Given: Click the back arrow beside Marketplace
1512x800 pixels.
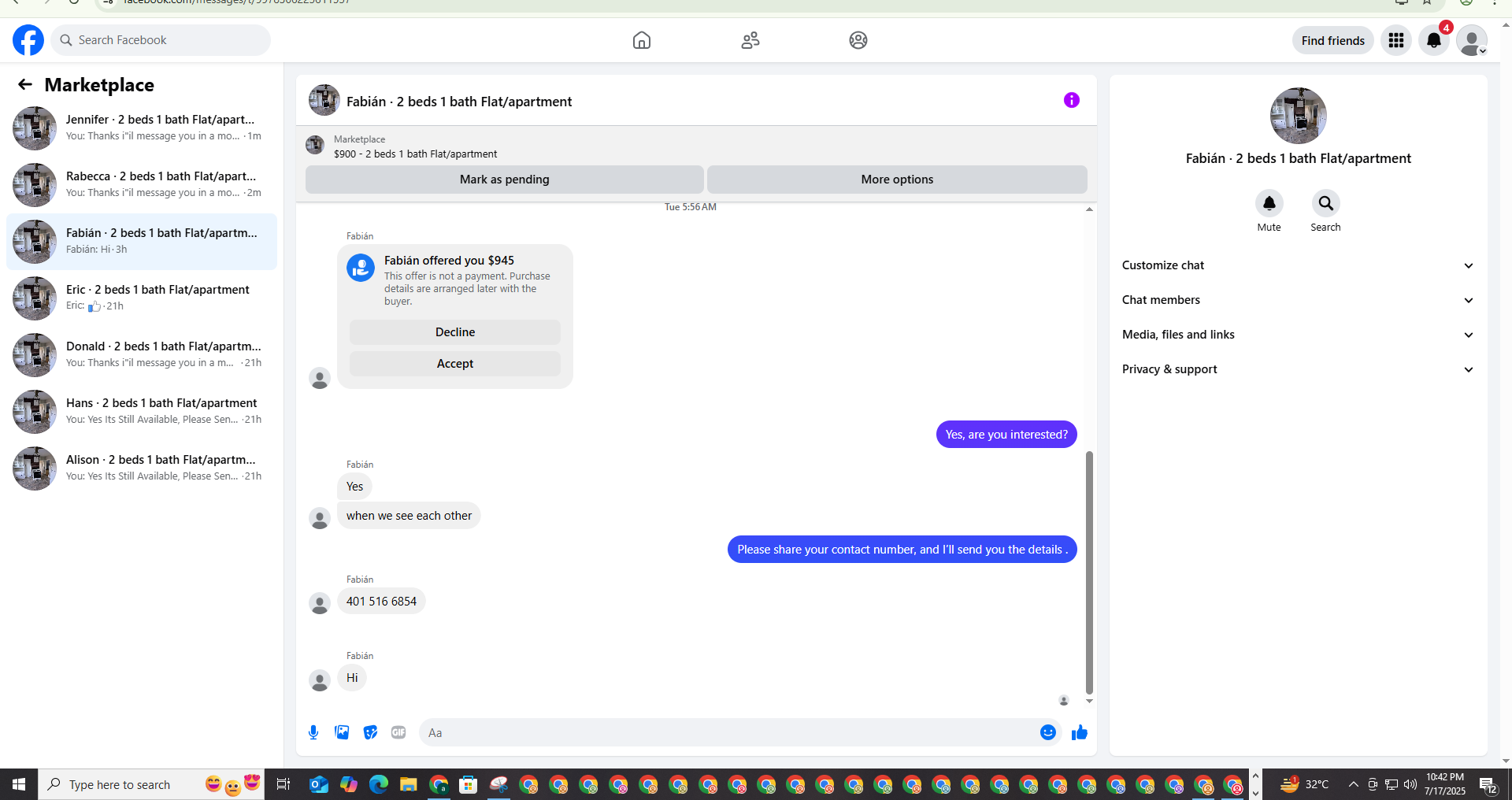Looking at the screenshot, I should pos(25,84).
